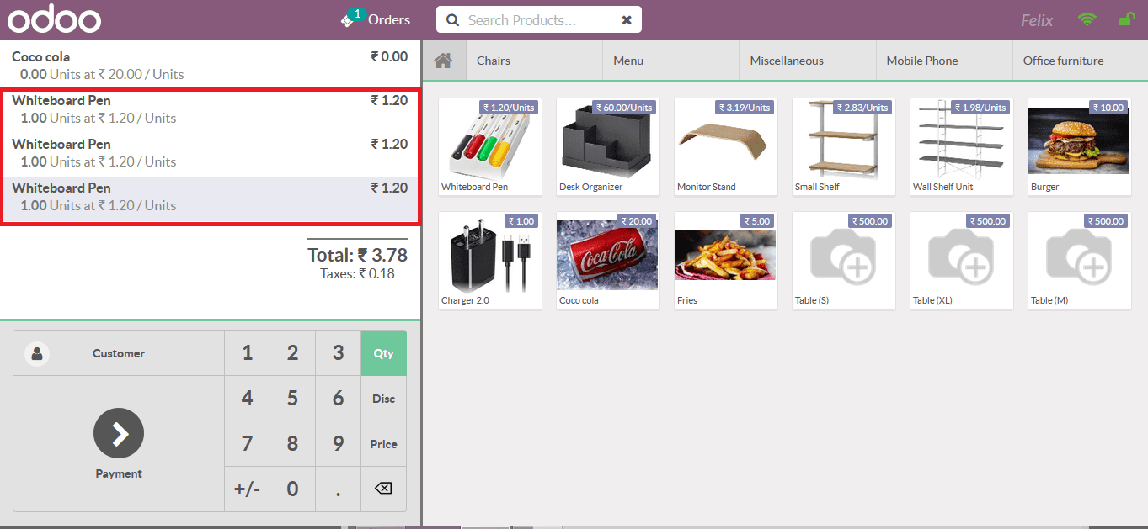Select the Charger 2.0 product card
This screenshot has height=529, width=1148.
coord(491,260)
